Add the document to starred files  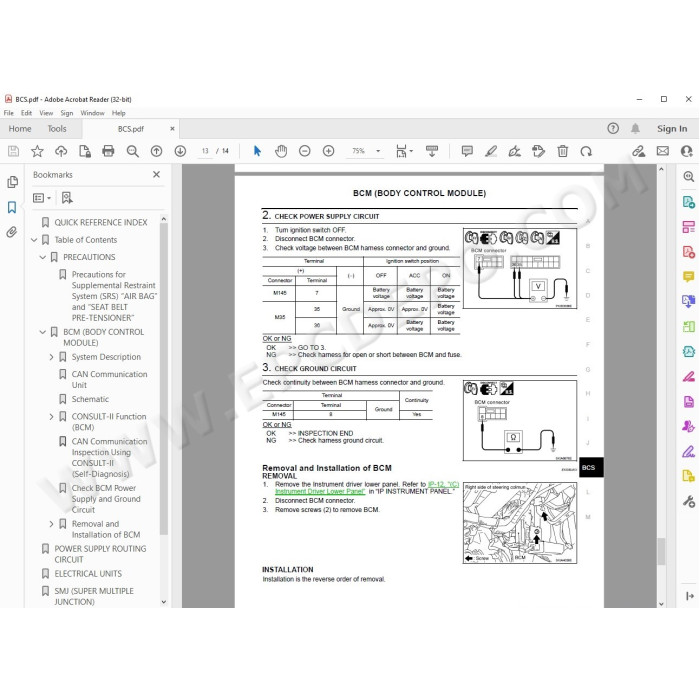(37, 151)
